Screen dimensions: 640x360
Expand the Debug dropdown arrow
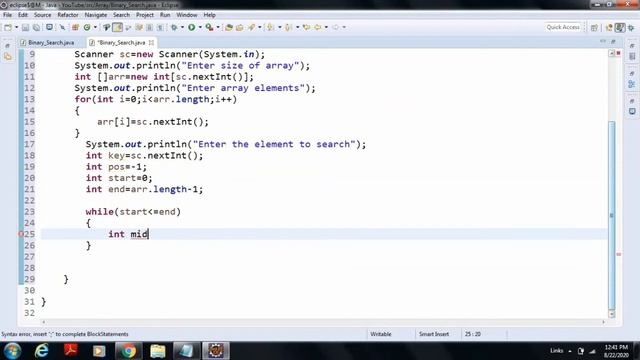(182, 27)
